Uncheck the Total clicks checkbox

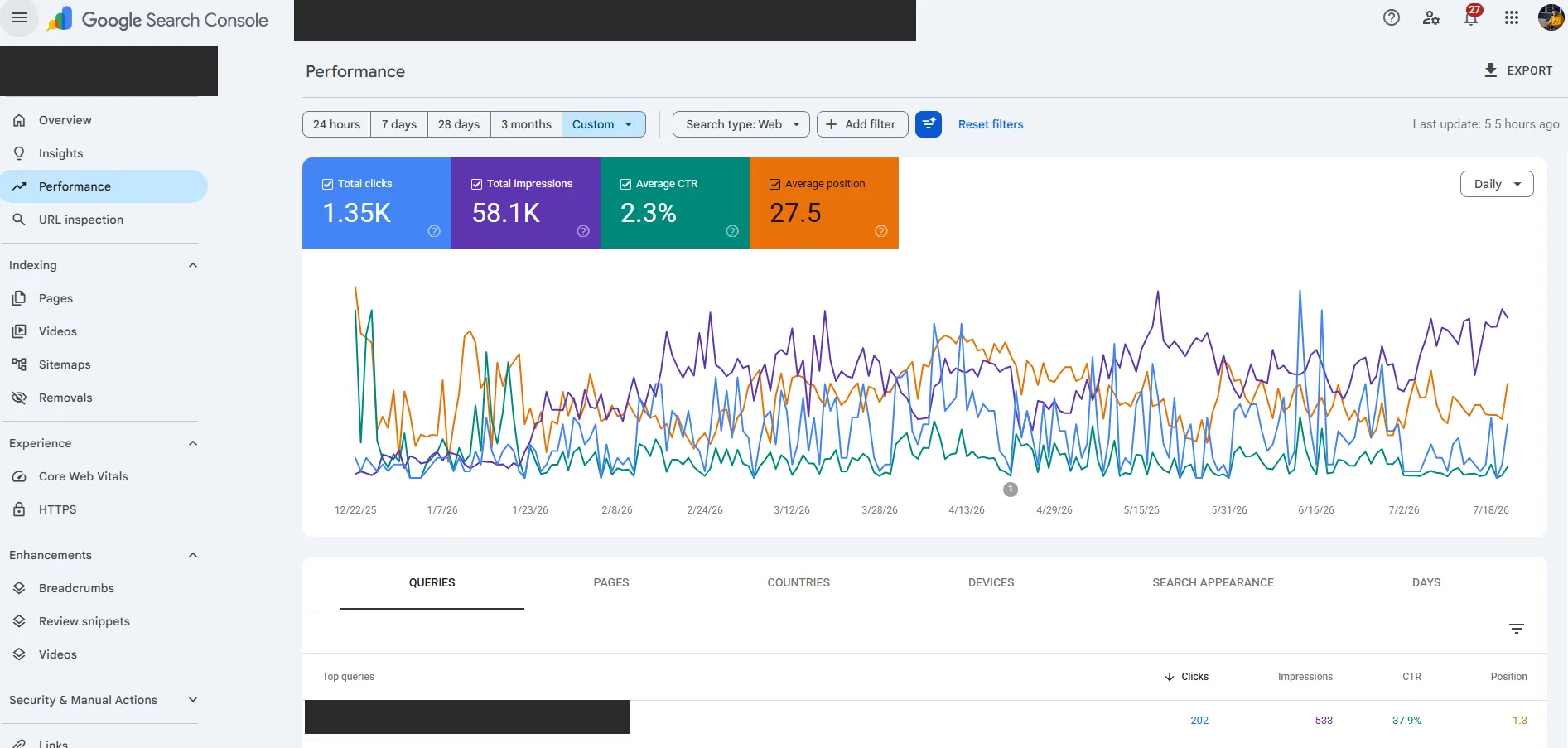328,184
